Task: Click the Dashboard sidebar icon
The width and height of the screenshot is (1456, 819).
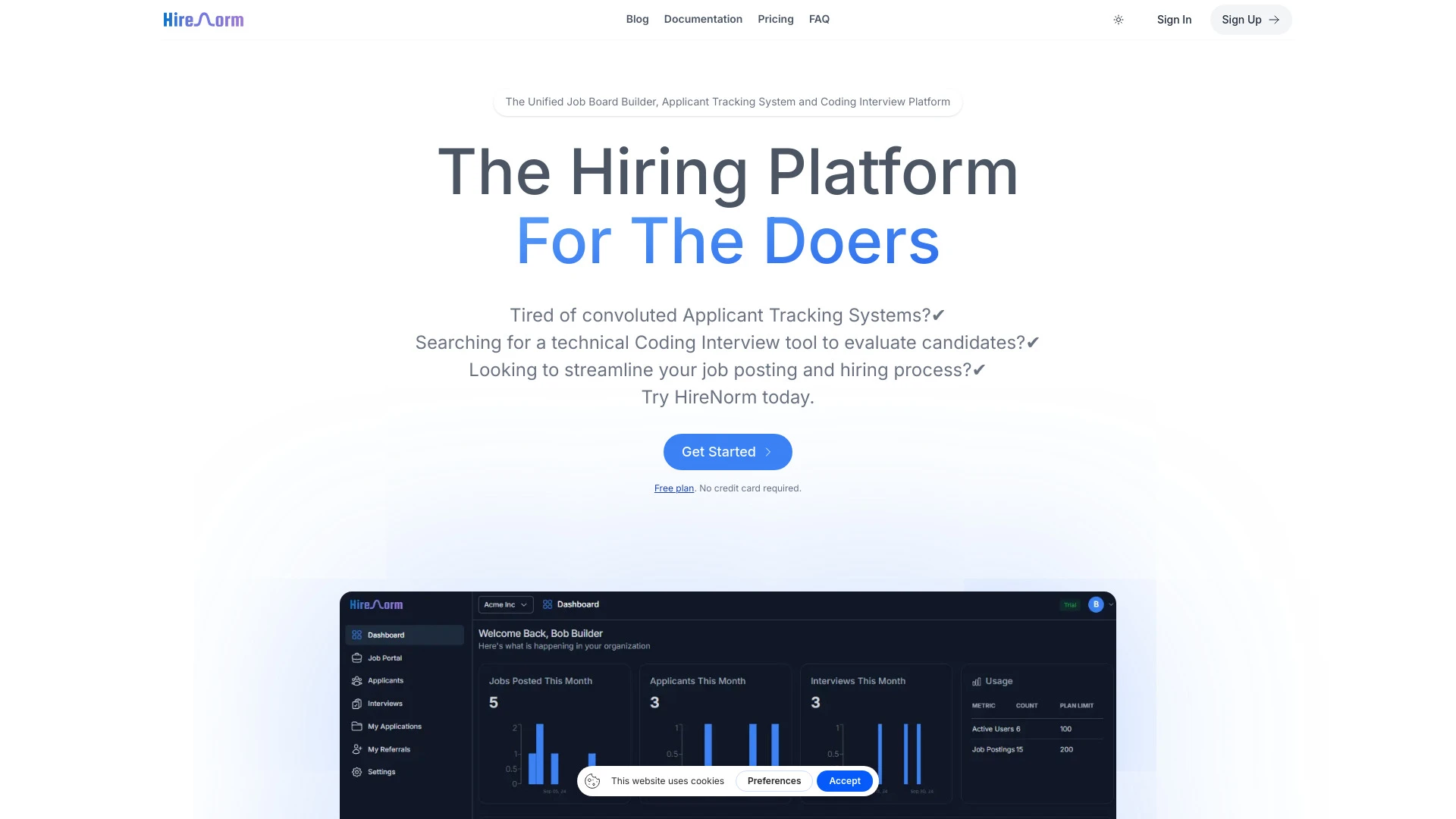Action: click(357, 635)
